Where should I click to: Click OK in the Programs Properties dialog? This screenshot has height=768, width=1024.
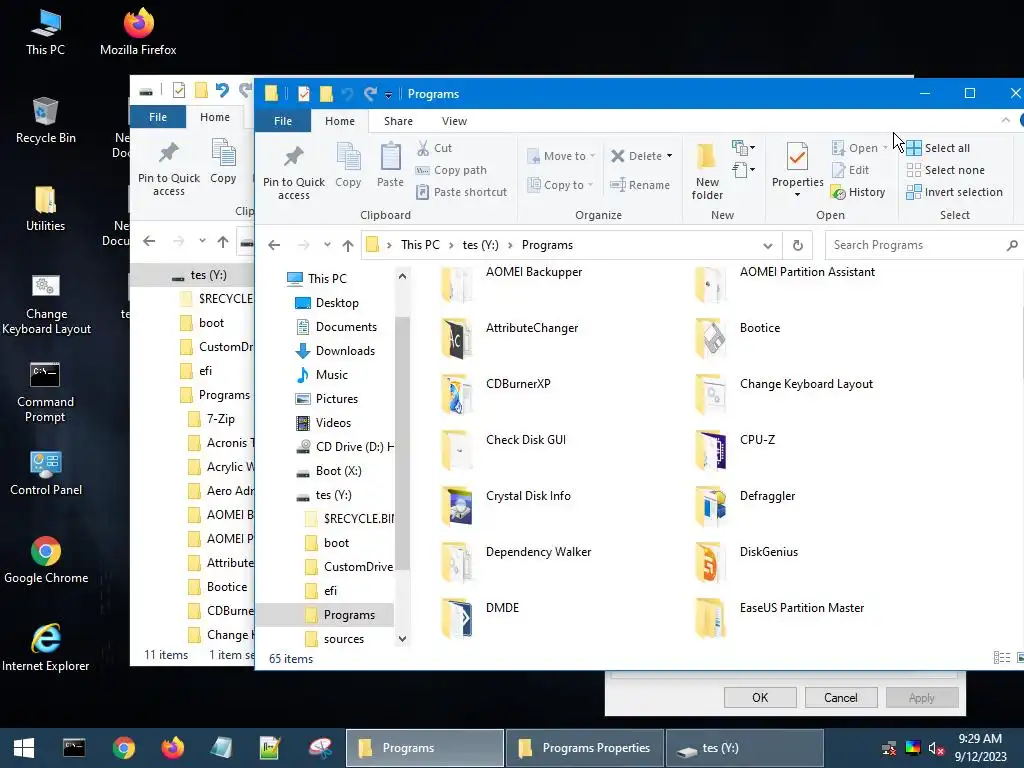tap(760, 697)
